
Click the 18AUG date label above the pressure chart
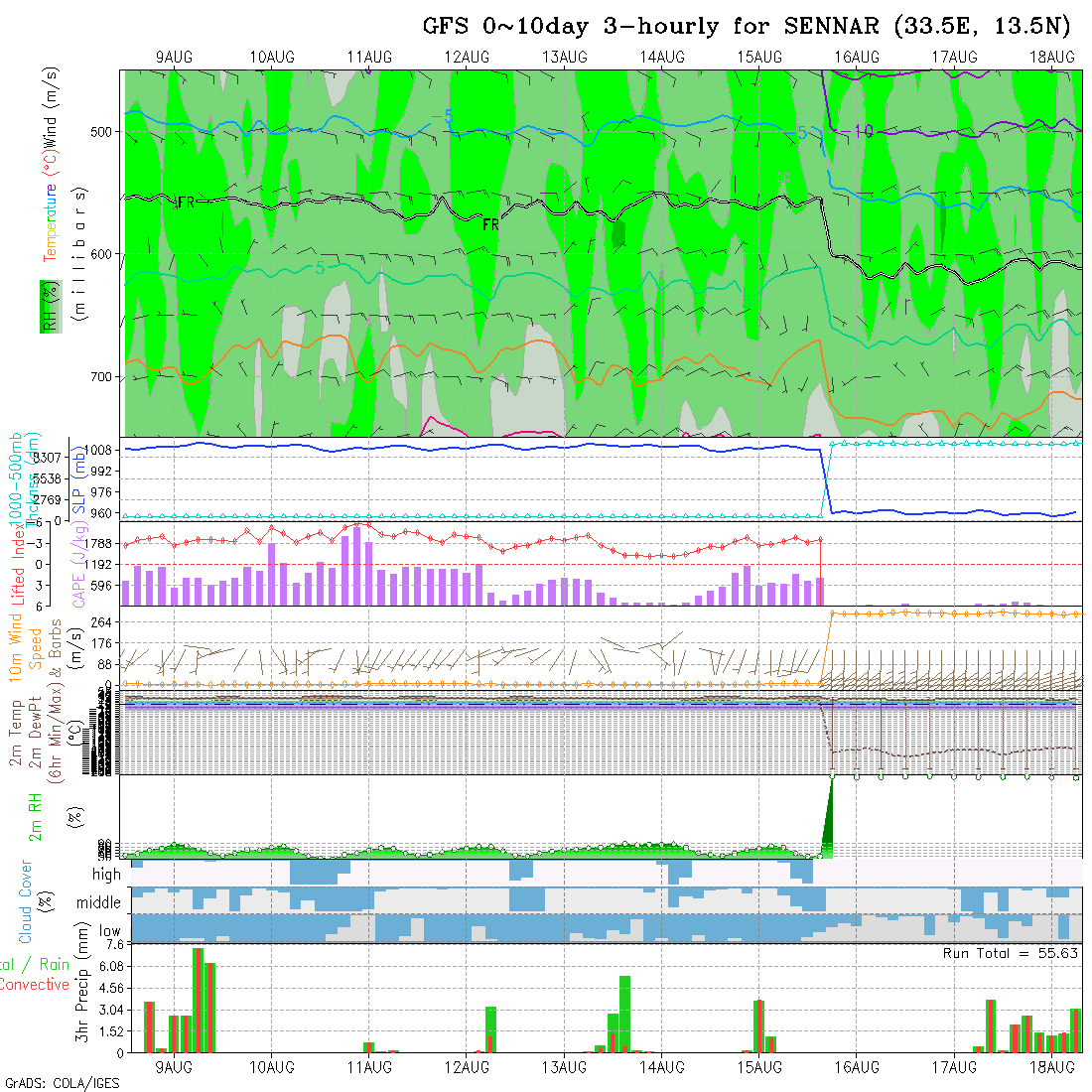1052,58
